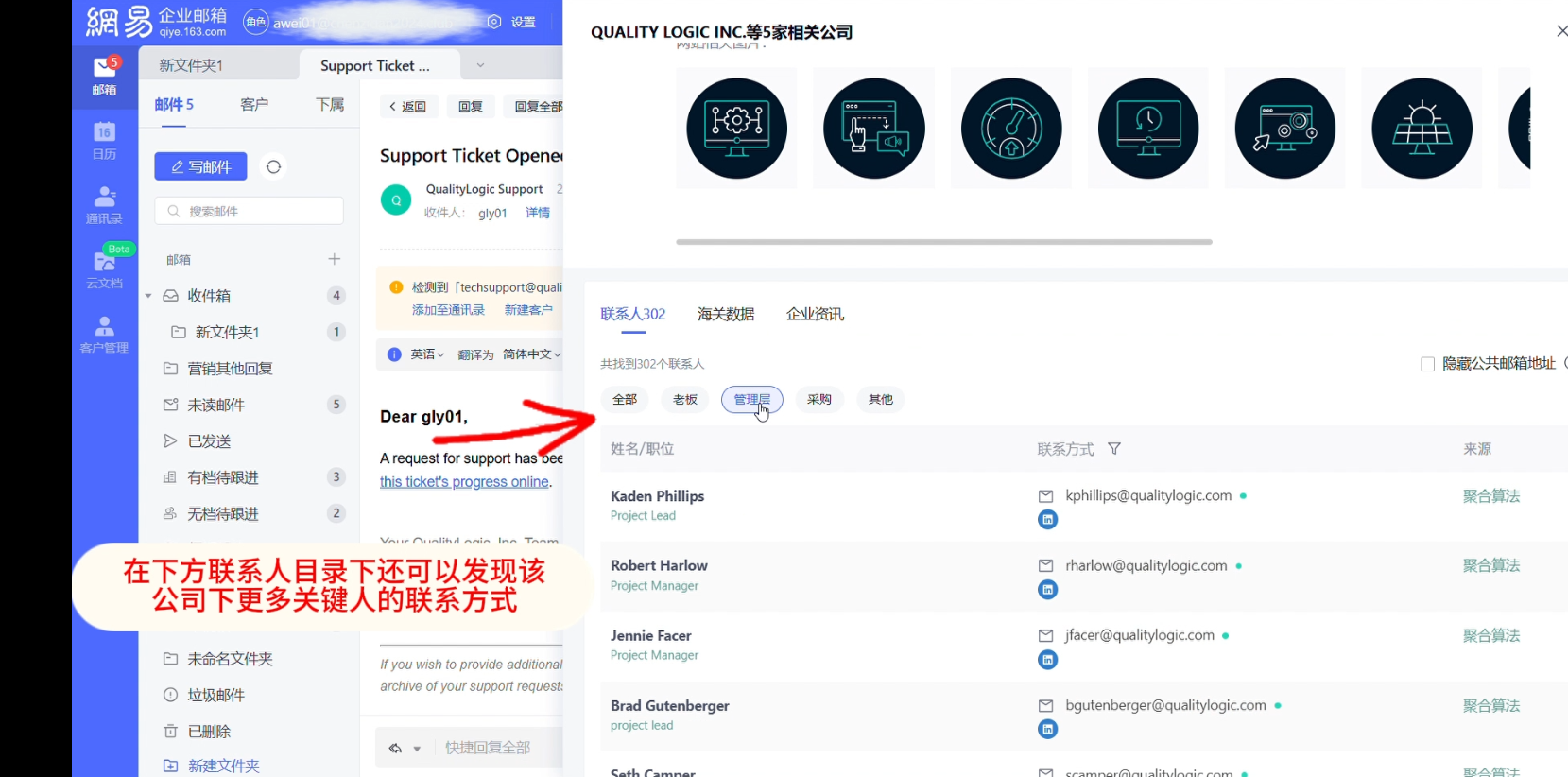Filter contacts by 全部
This screenshot has height=777, width=1568.
point(625,400)
